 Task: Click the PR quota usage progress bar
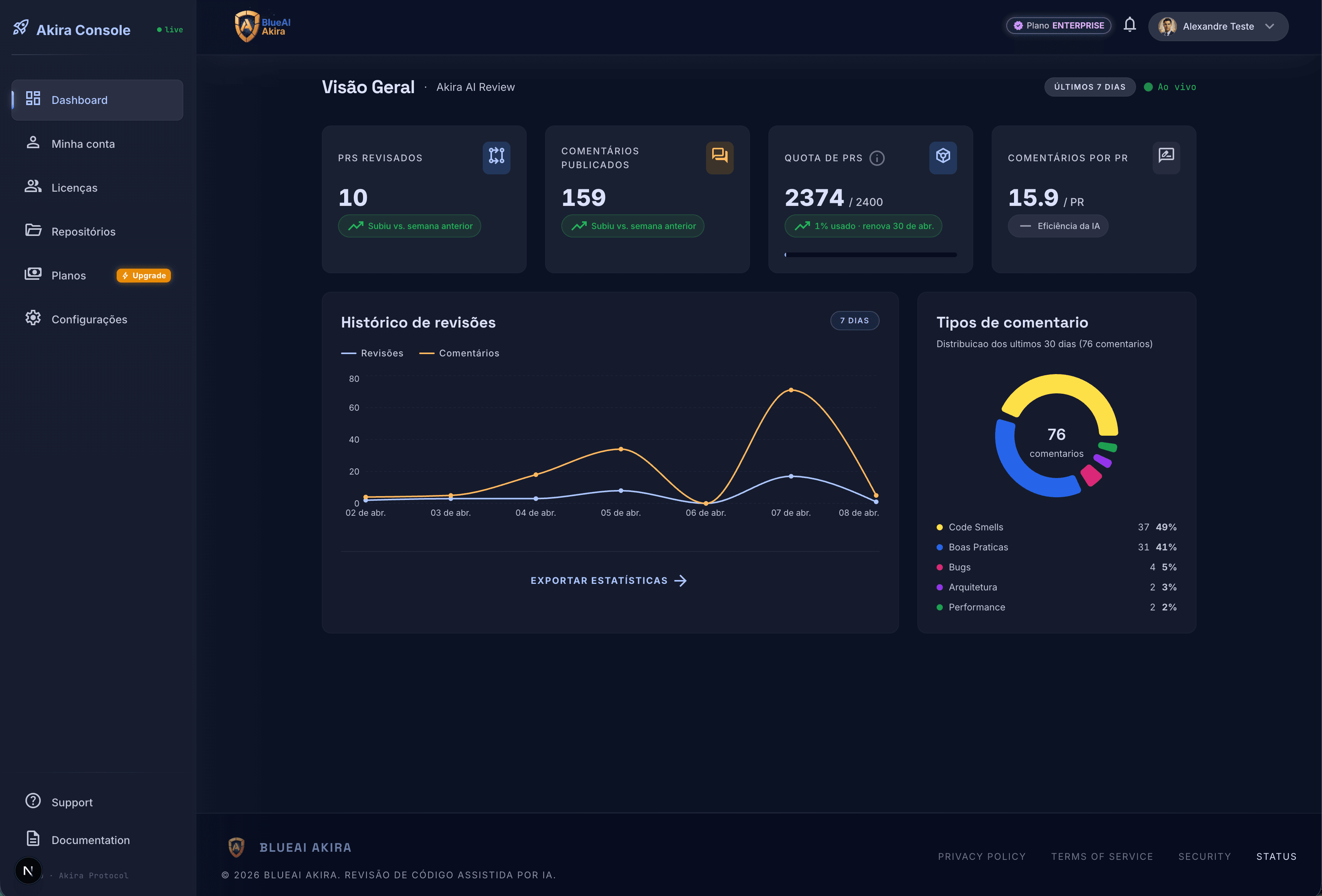pos(870,255)
